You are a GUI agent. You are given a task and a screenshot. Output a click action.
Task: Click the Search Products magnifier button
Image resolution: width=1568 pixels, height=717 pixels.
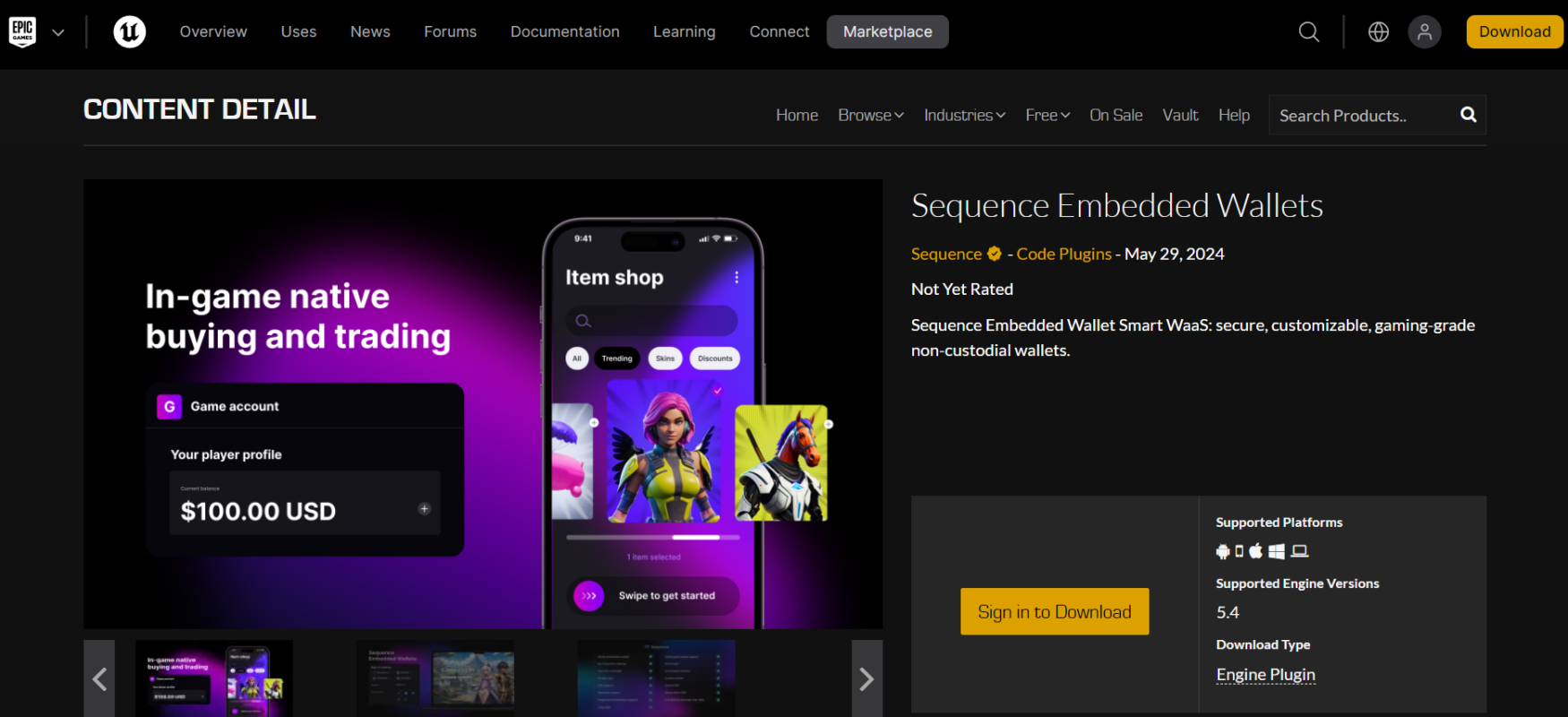(x=1468, y=115)
